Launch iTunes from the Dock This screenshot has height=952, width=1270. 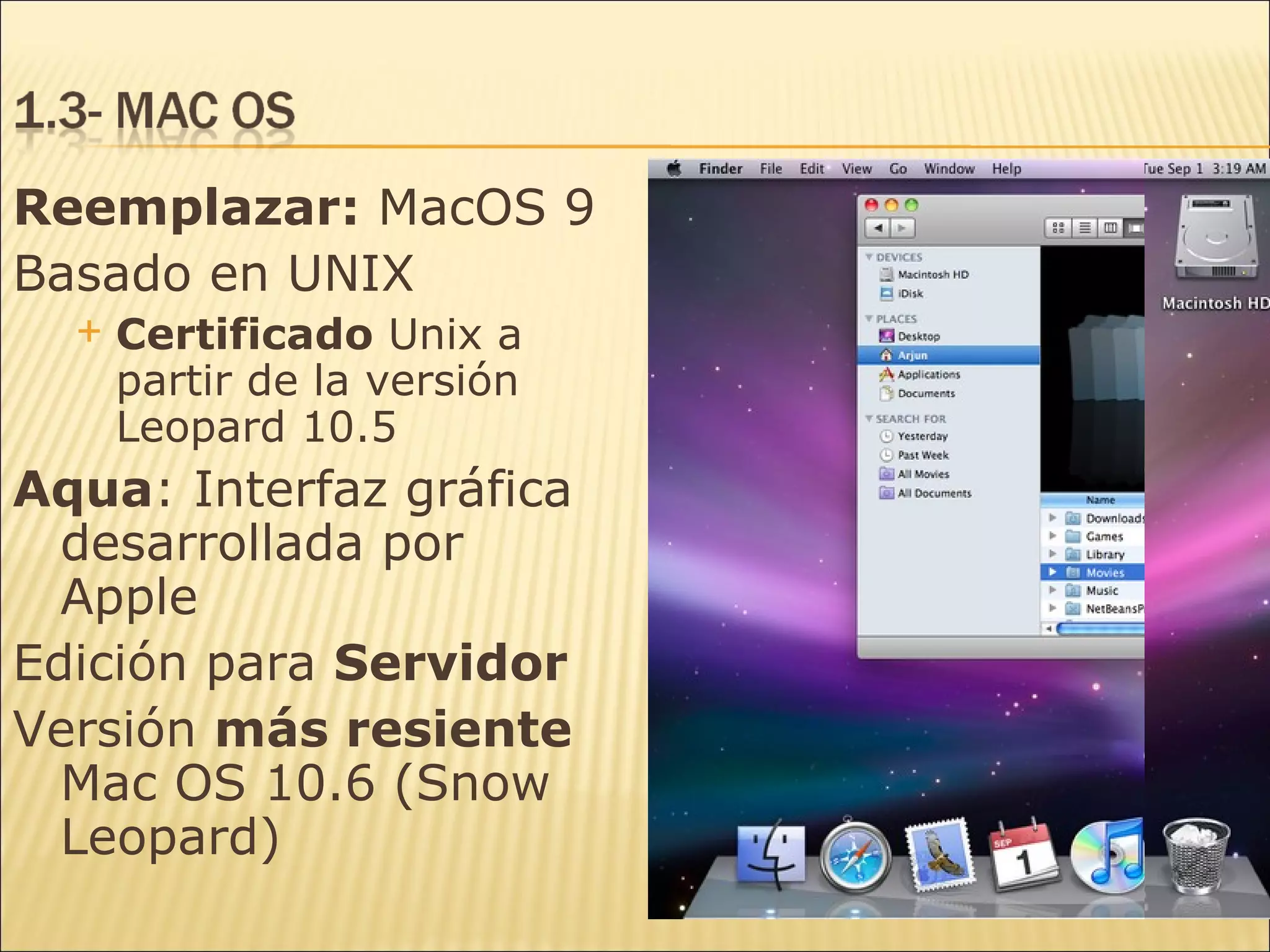(1108, 855)
